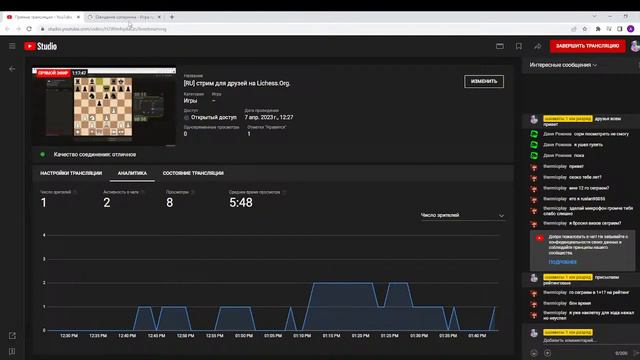Click the share arrow icon in Studio header
Image resolution: width=640 pixels, height=360 pixels.
pyautogui.click(x=538, y=46)
